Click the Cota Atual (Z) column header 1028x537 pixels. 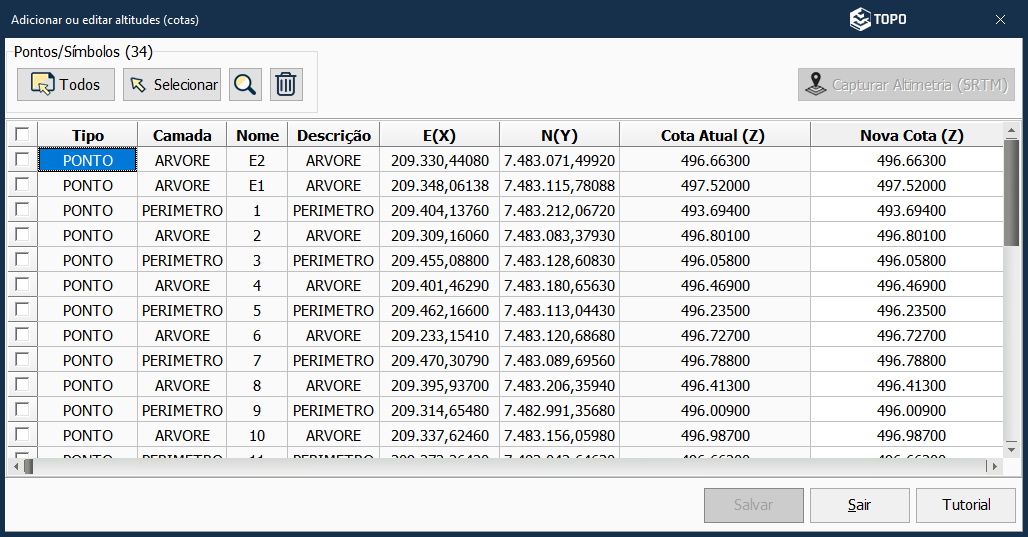pyautogui.click(x=714, y=135)
